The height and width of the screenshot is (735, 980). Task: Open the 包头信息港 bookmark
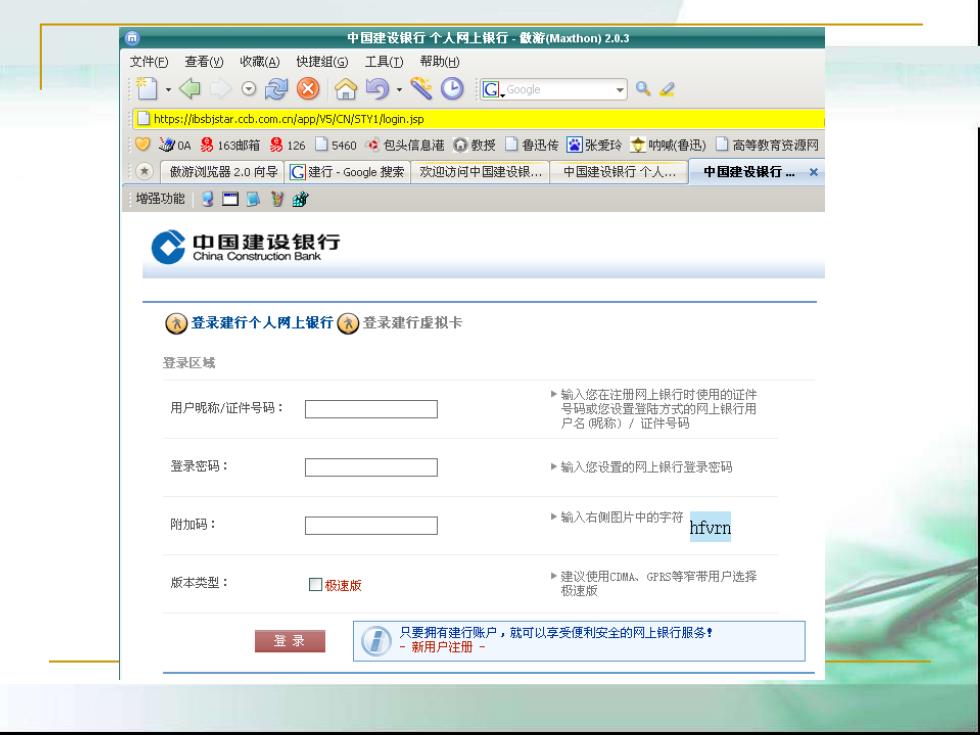point(405,145)
